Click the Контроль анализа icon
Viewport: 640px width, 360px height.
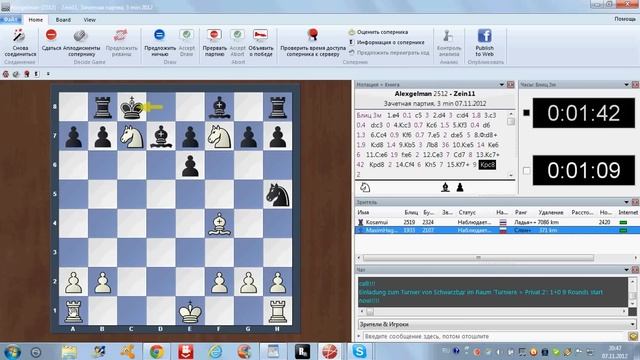click(x=448, y=36)
